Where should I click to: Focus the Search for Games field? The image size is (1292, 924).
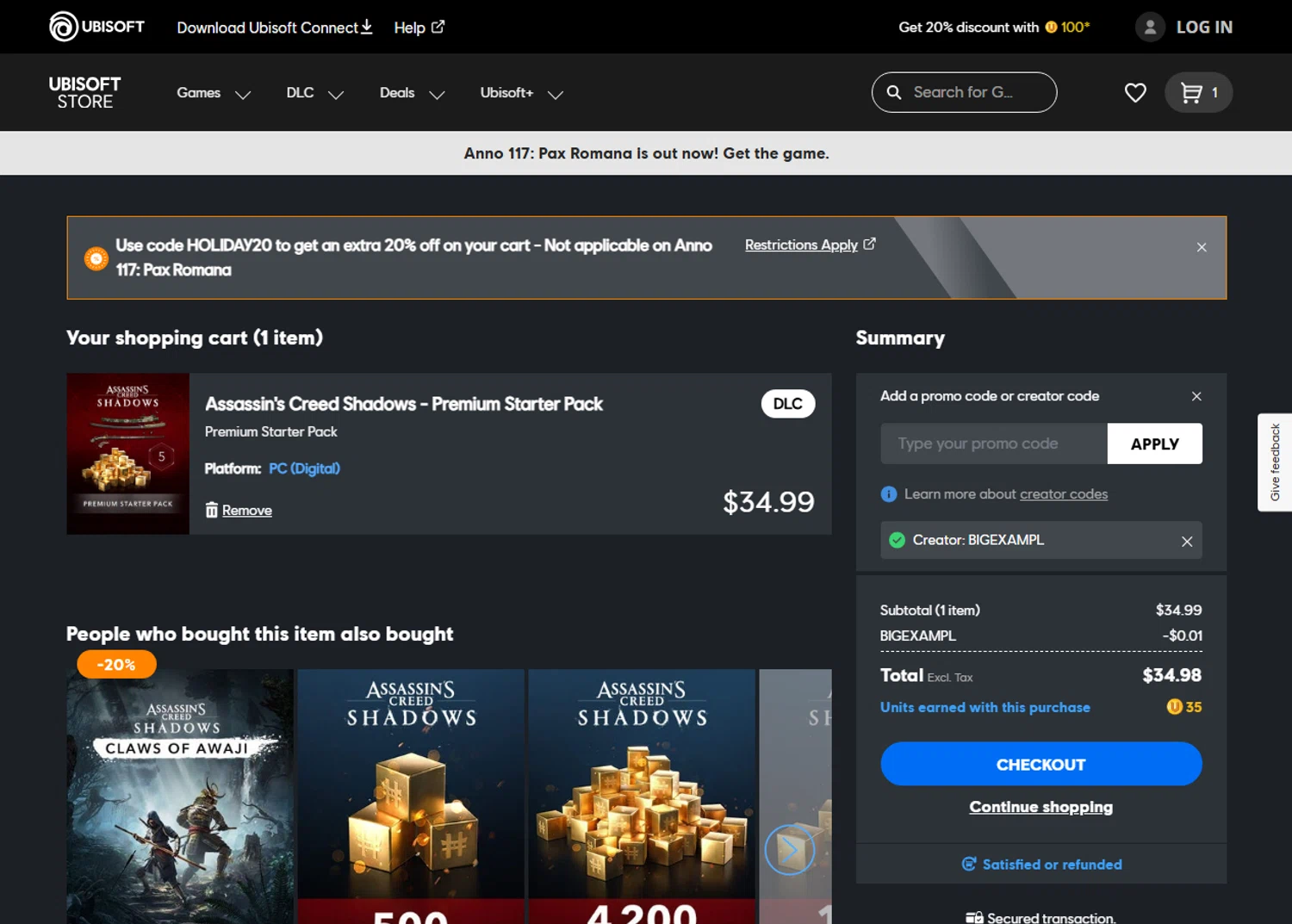click(964, 92)
